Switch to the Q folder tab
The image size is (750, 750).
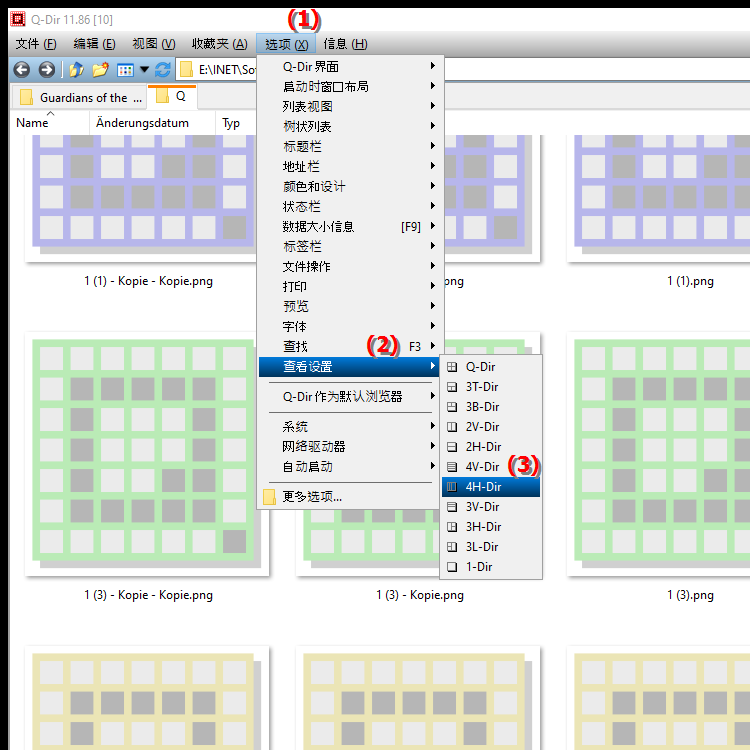(x=172, y=96)
